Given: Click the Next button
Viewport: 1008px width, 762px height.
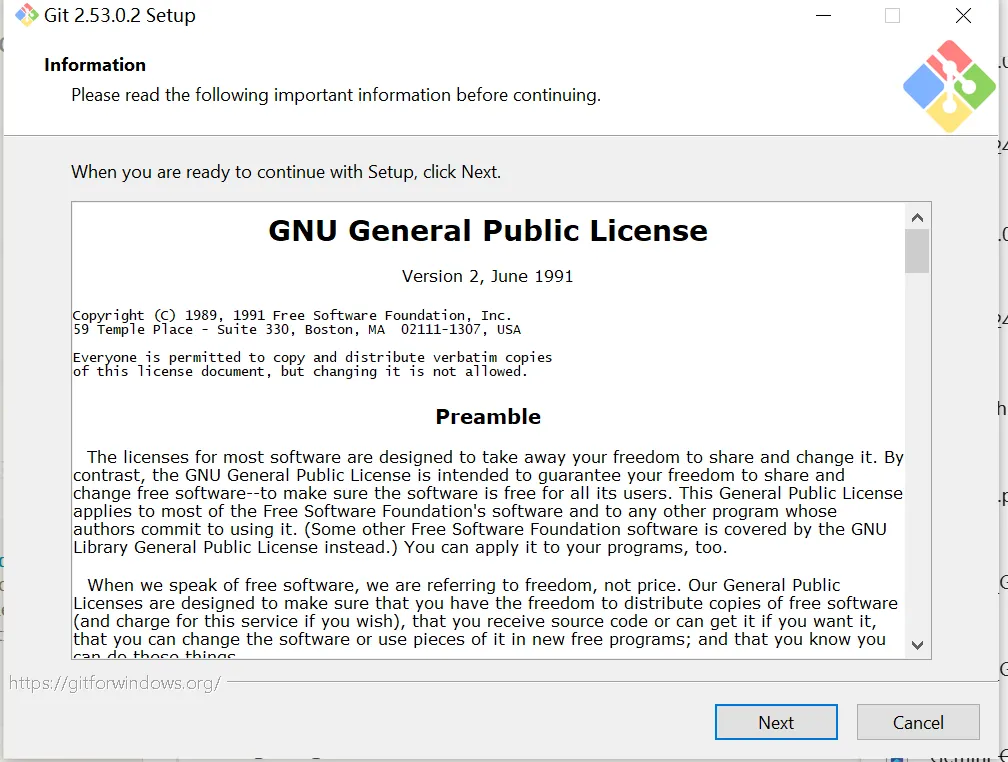Looking at the screenshot, I should pyautogui.click(x=776, y=722).
